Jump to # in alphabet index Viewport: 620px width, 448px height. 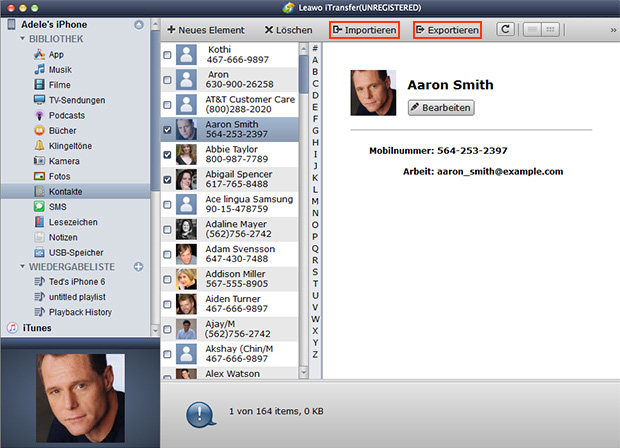tap(315, 48)
